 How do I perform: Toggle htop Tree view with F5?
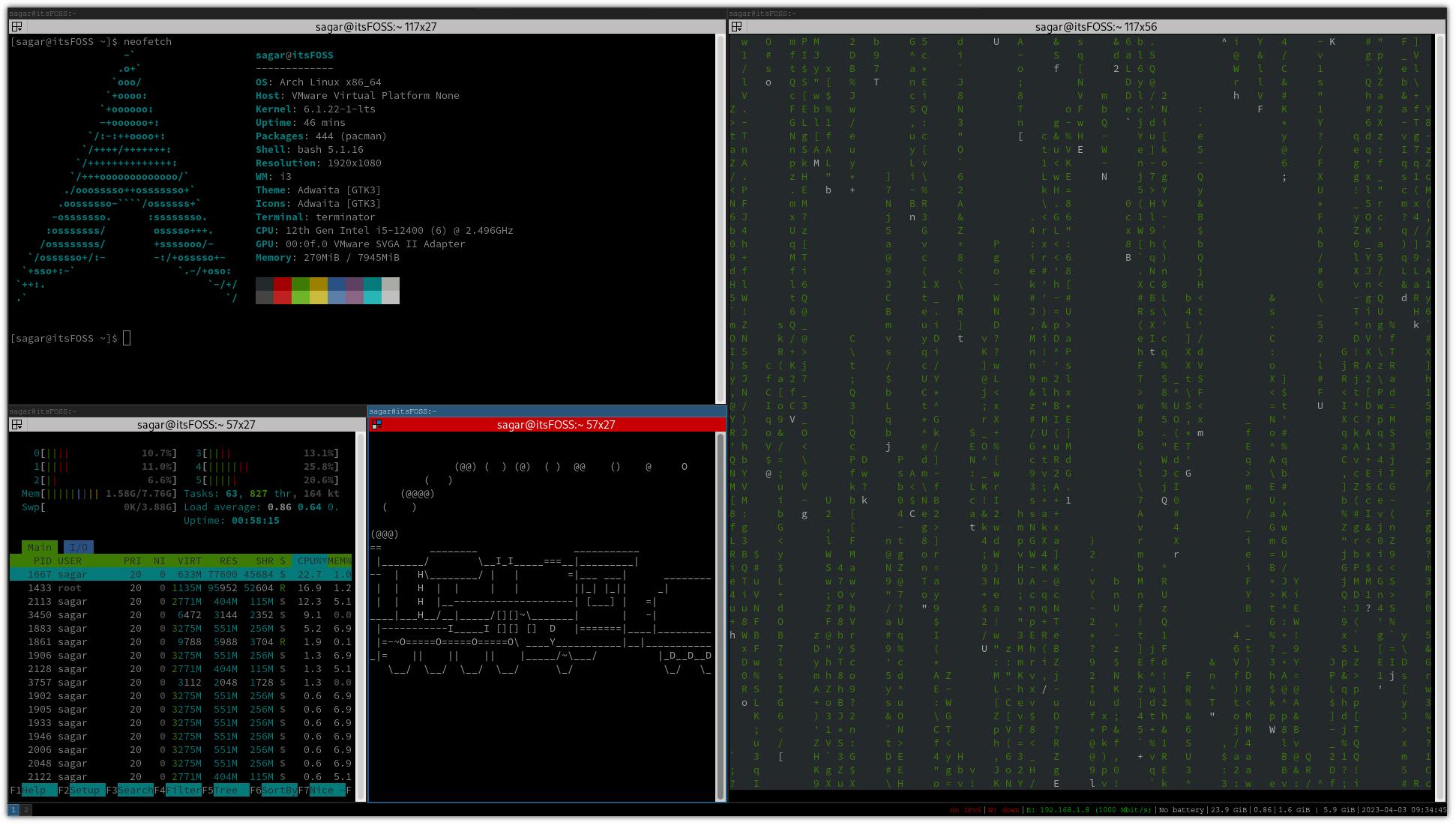[225, 791]
